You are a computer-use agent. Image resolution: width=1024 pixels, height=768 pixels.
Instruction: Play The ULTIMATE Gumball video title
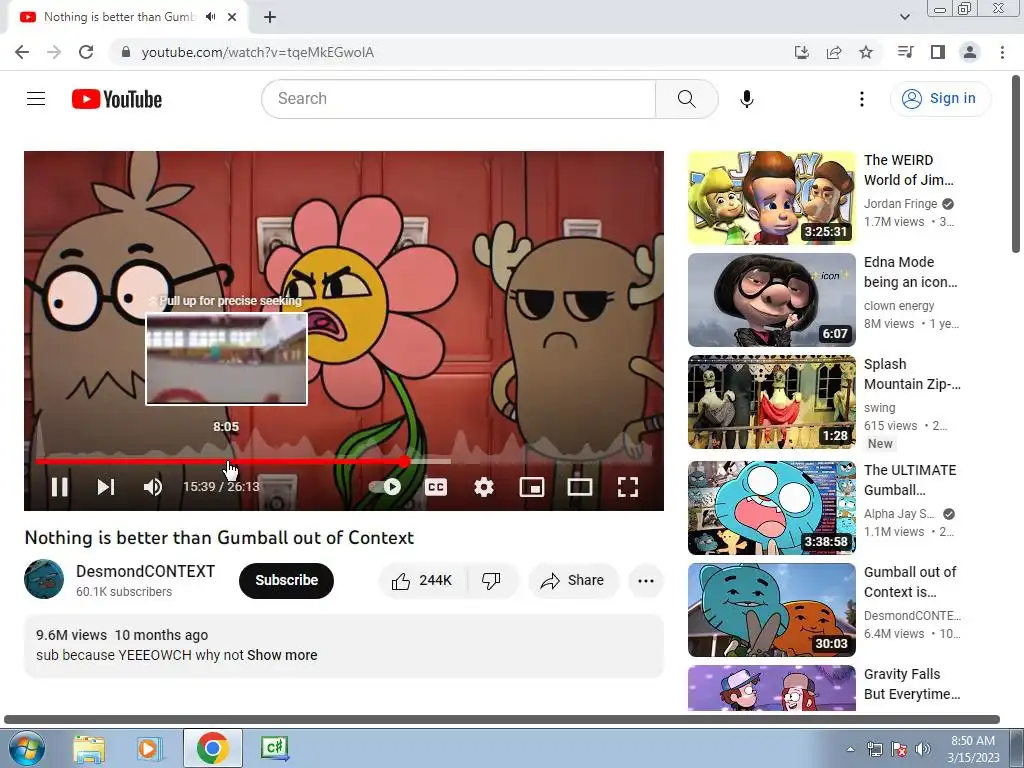click(x=910, y=480)
